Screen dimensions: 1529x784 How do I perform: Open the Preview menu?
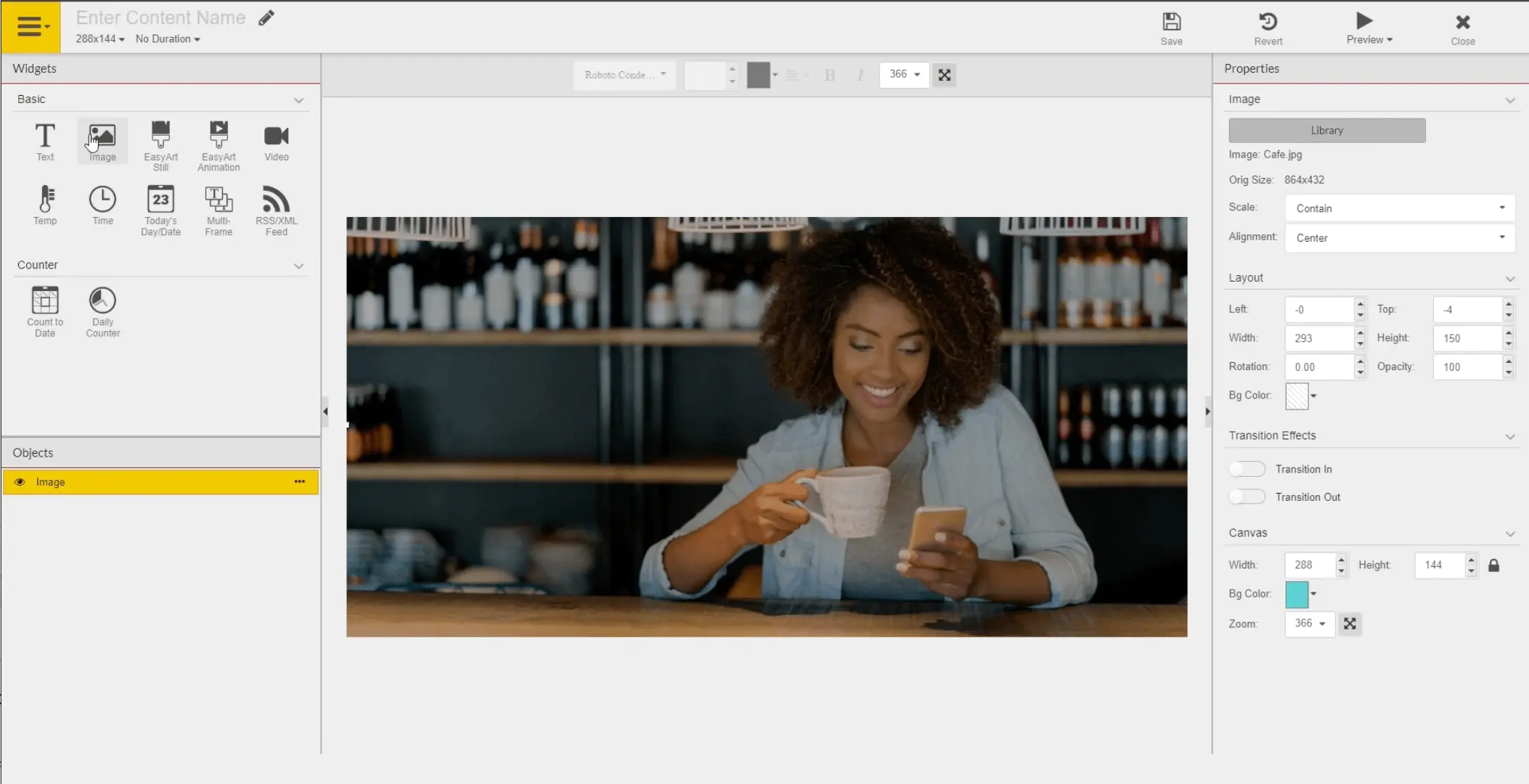1369,28
